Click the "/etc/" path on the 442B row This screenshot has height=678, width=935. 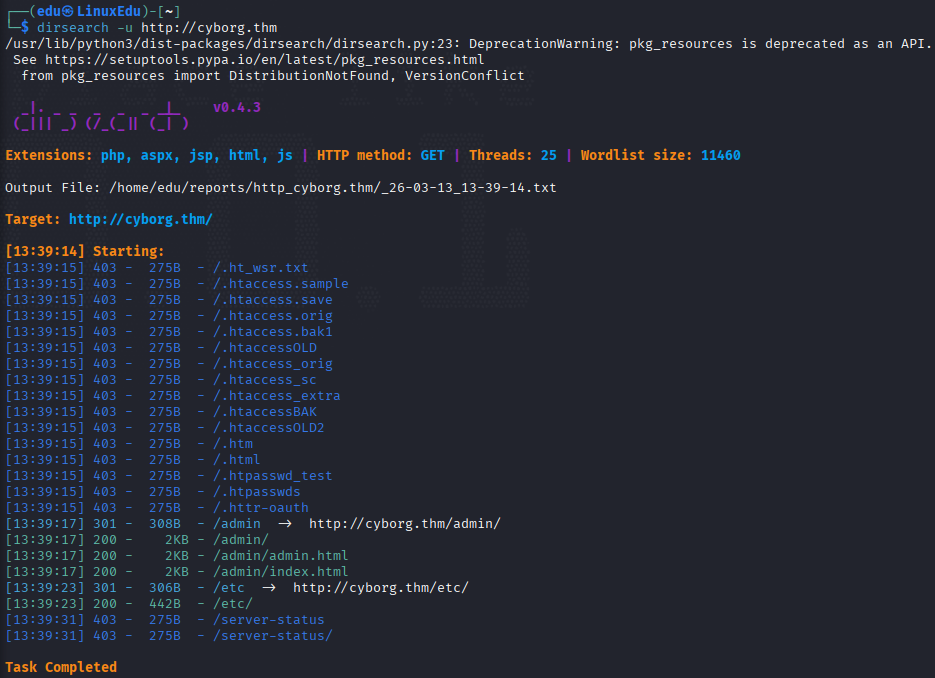(233, 604)
